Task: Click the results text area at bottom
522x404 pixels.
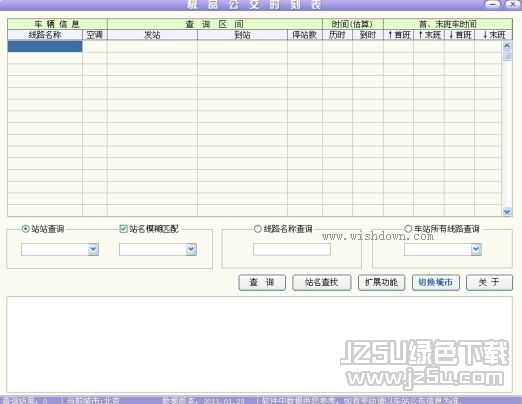Action: tap(259, 344)
